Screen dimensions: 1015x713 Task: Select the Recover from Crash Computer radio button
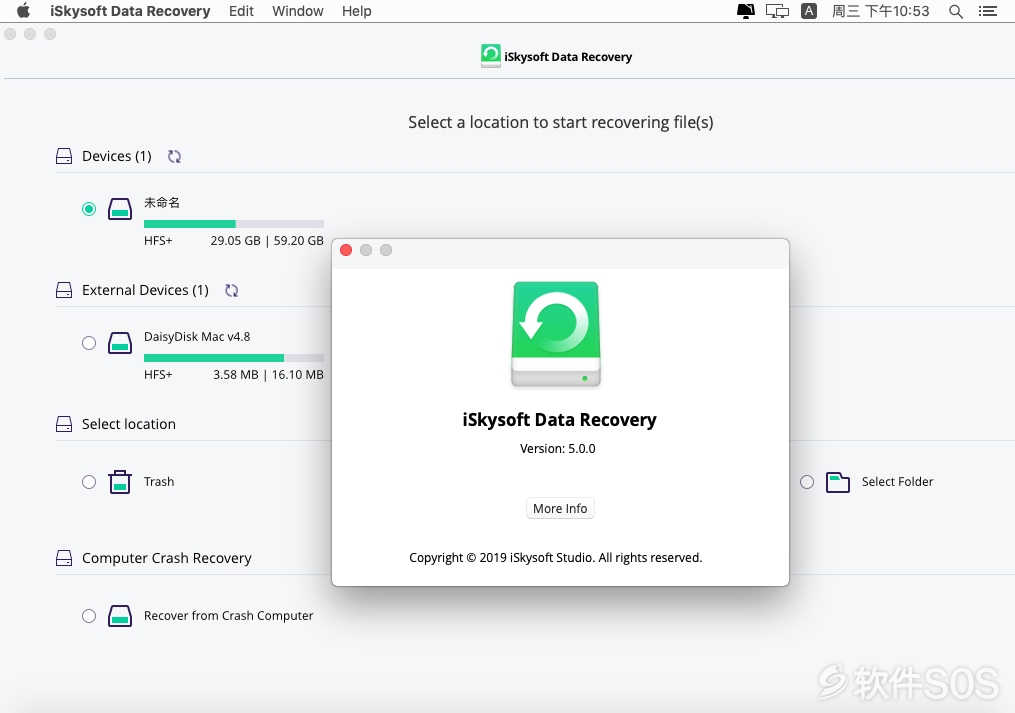tap(89, 616)
